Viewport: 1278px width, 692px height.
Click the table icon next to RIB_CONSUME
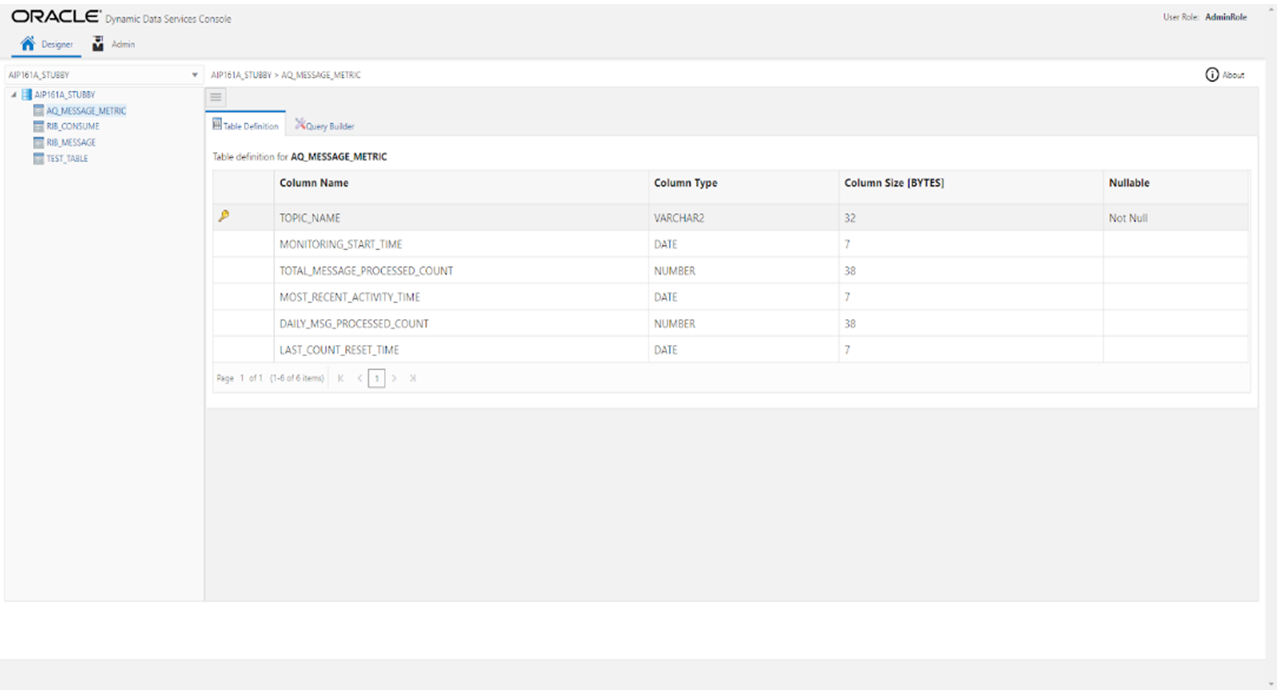click(37, 126)
